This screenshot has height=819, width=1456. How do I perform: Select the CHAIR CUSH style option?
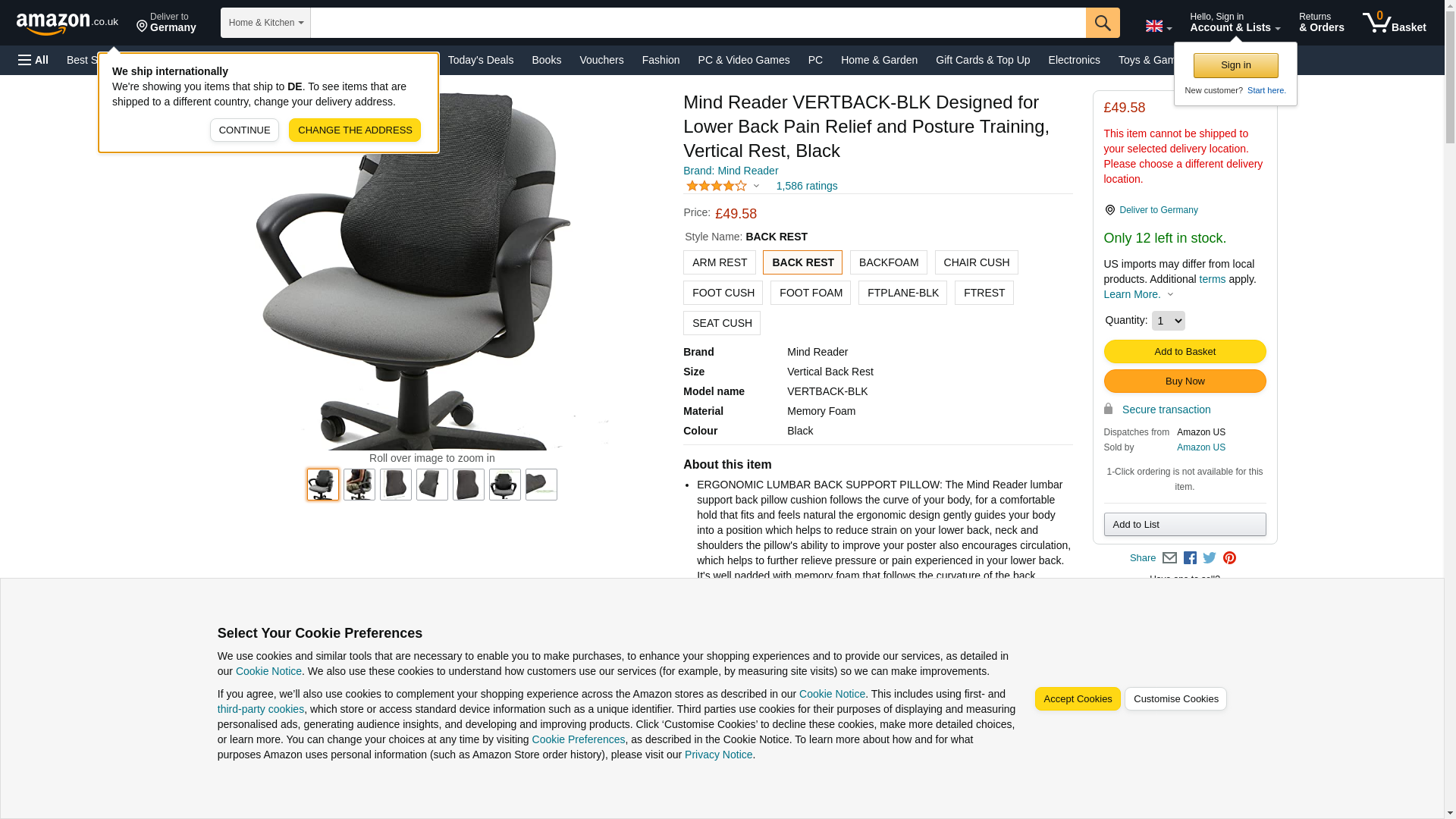click(x=976, y=262)
